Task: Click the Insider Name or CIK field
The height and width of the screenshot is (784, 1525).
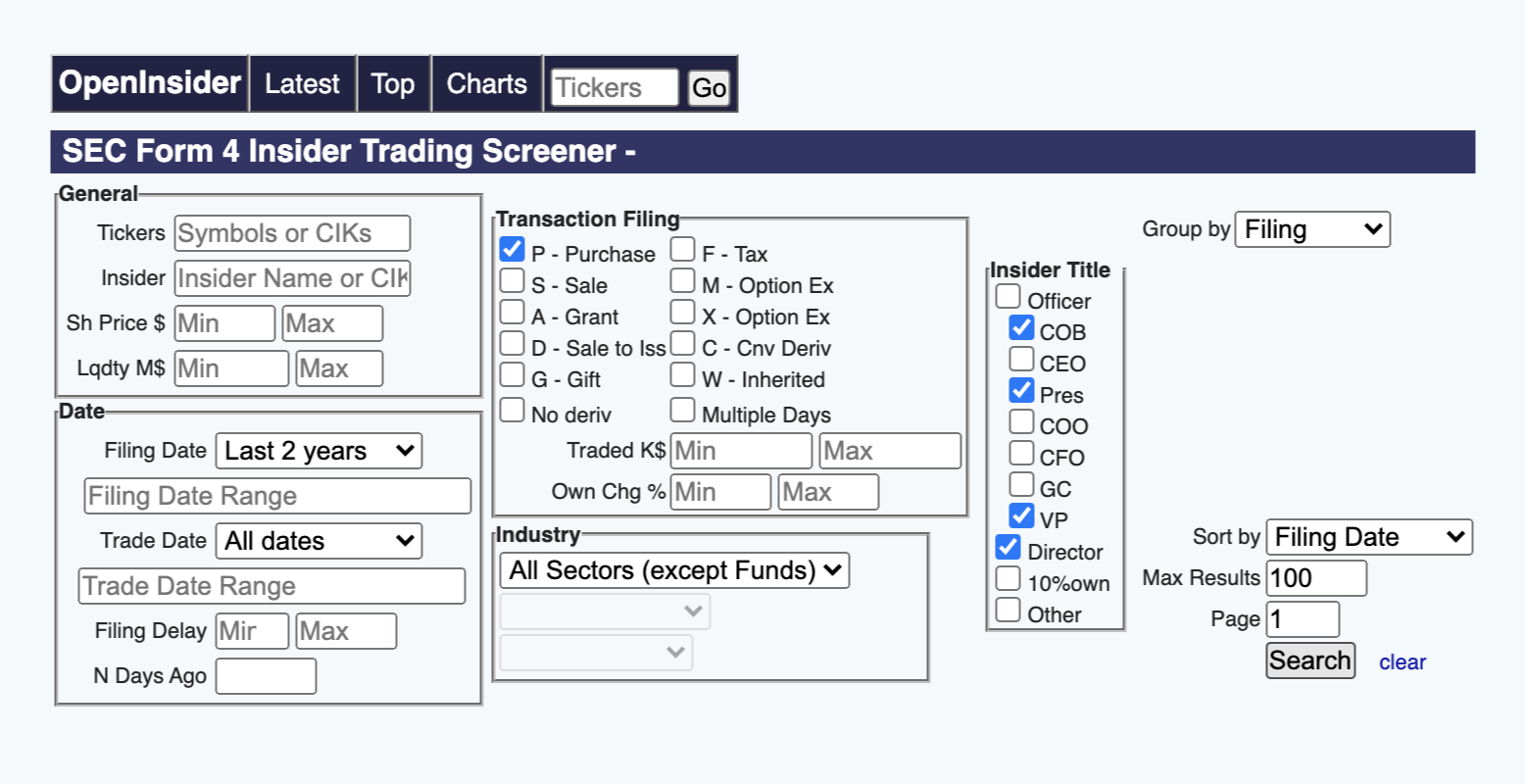Action: (292, 278)
